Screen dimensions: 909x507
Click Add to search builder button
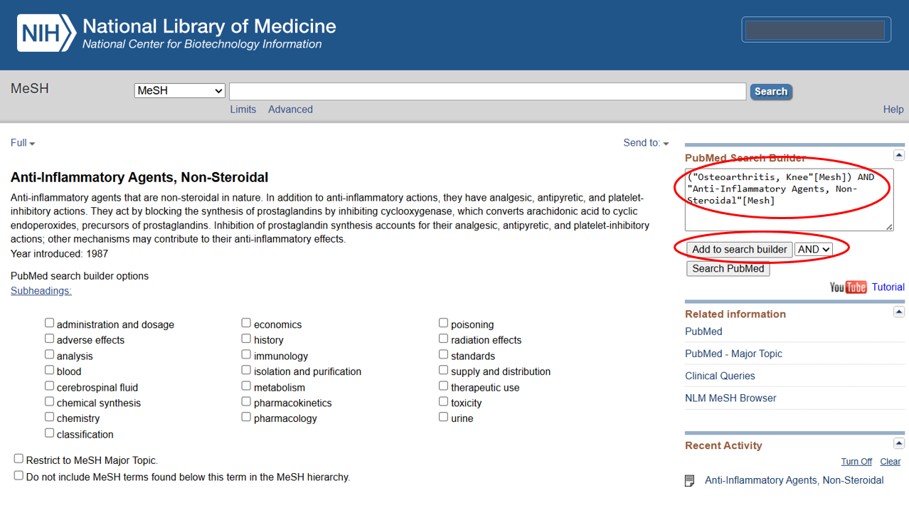pos(739,249)
